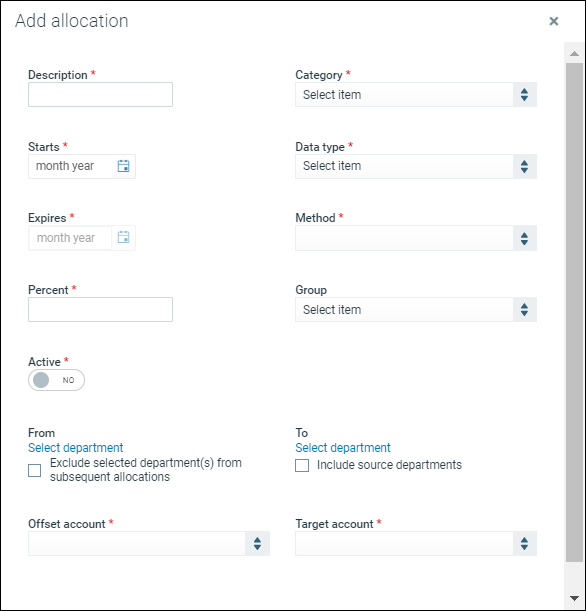The height and width of the screenshot is (611, 586).
Task: Click Select department link under To
Action: tap(343, 448)
